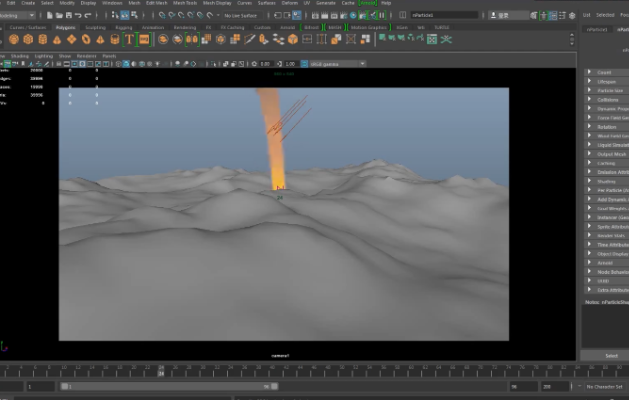This screenshot has width=629, height=400.
Task: Click the Save Scene icon
Action: click(69, 15)
